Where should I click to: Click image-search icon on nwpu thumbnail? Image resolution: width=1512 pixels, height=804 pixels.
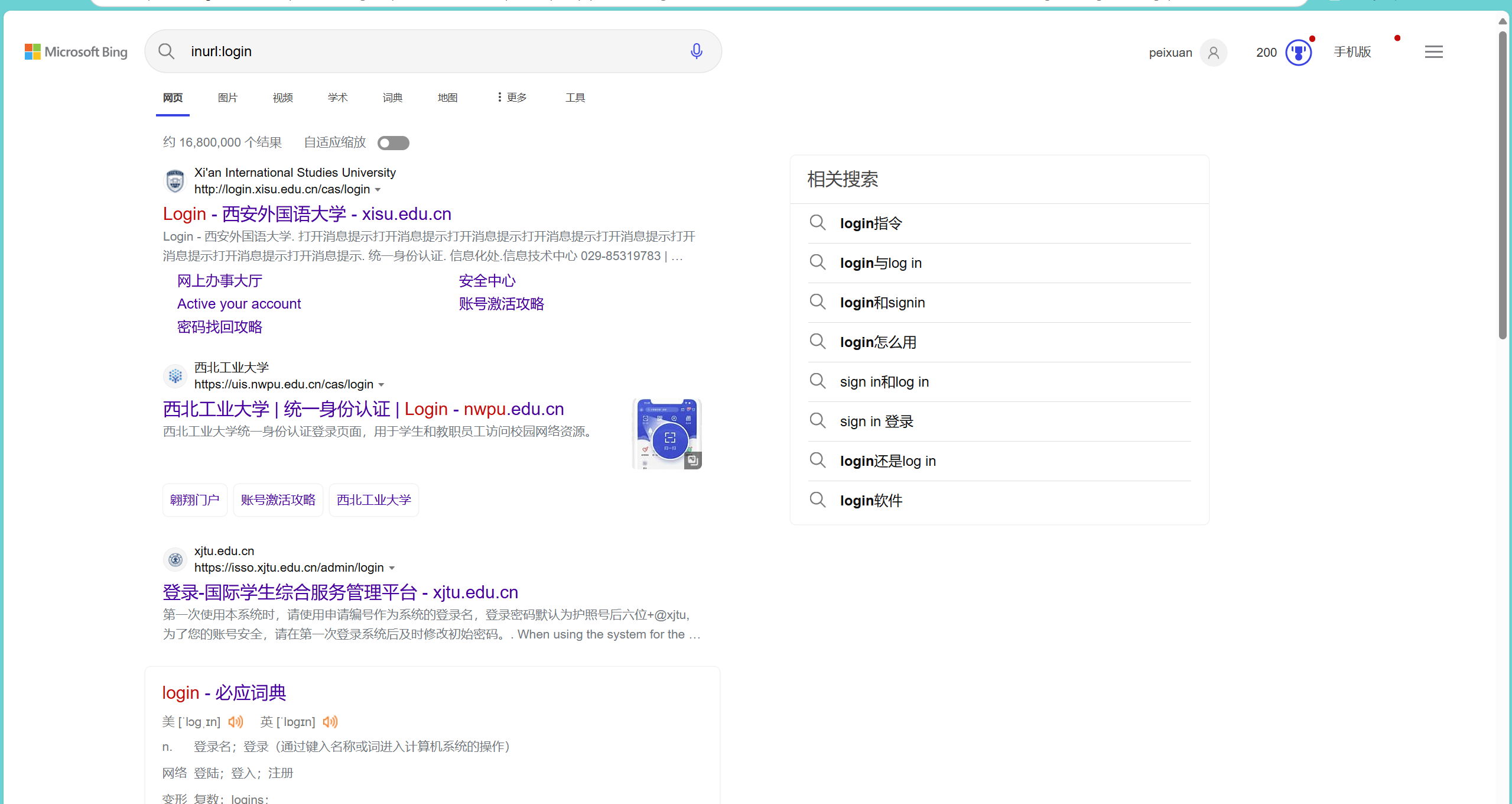pyautogui.click(x=692, y=460)
